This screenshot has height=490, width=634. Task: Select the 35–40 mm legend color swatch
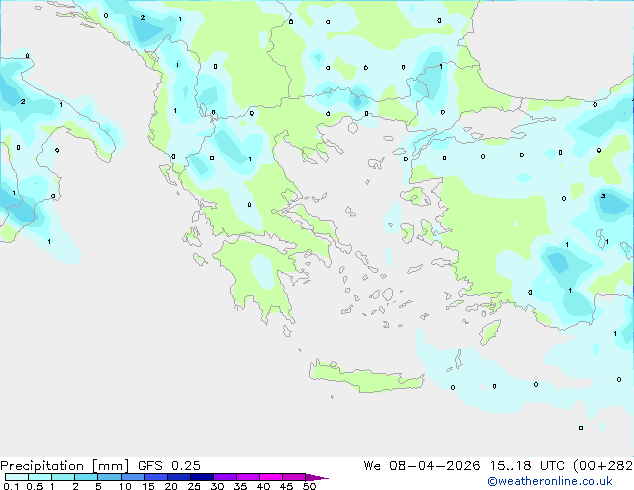click(x=247, y=477)
